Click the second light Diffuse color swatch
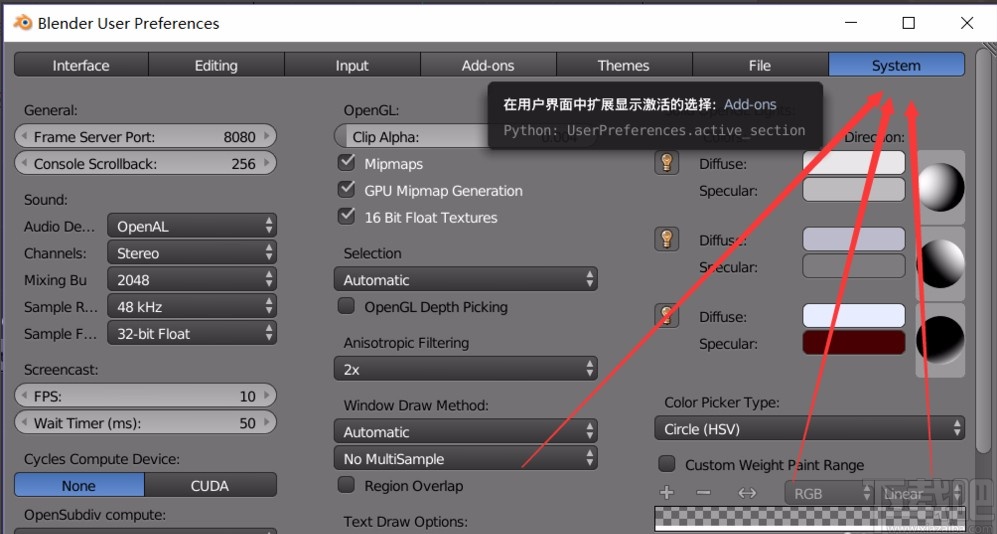The width and height of the screenshot is (997, 534). click(x=853, y=239)
